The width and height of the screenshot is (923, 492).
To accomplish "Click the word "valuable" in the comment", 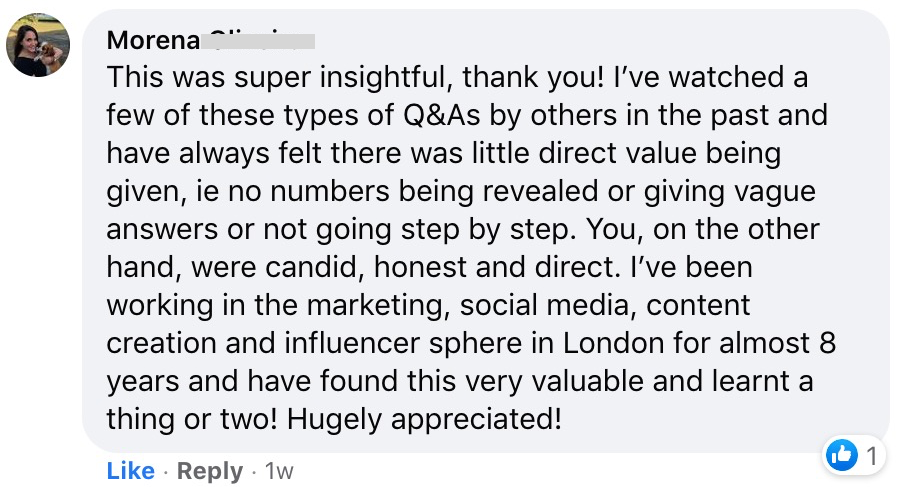I will click(587, 381).
